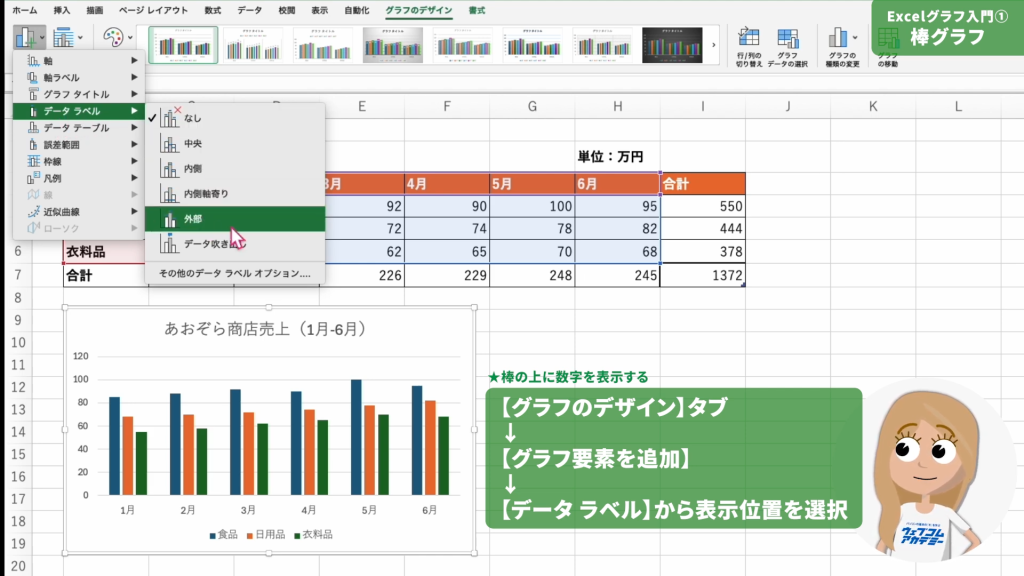The image size is (1024, 576).
Task: Open the 挿入 ribbon tab
Action: [62, 9]
